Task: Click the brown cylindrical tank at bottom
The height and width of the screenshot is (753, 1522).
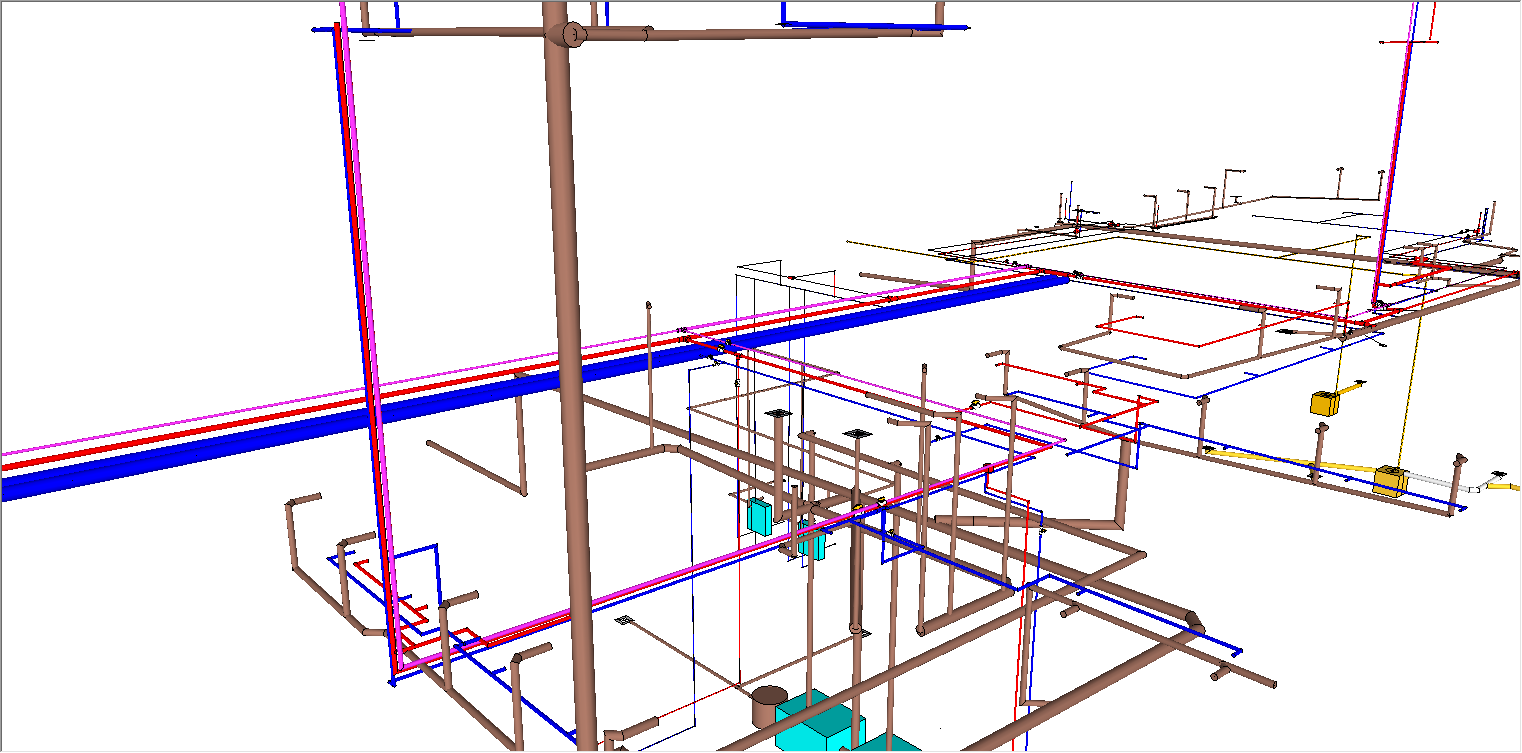Action: pyautogui.click(x=769, y=706)
